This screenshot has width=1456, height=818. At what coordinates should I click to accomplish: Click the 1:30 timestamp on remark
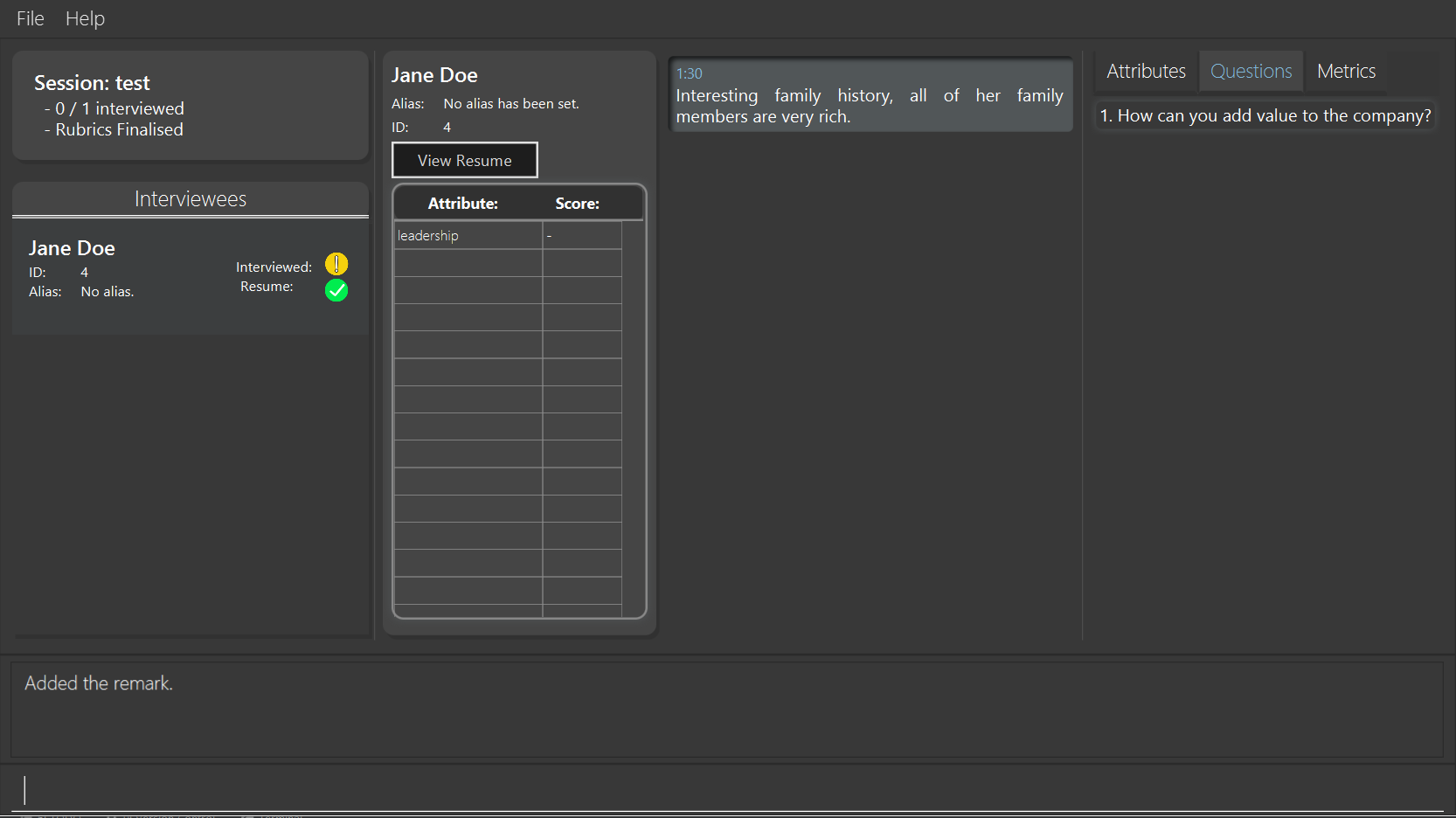point(690,73)
